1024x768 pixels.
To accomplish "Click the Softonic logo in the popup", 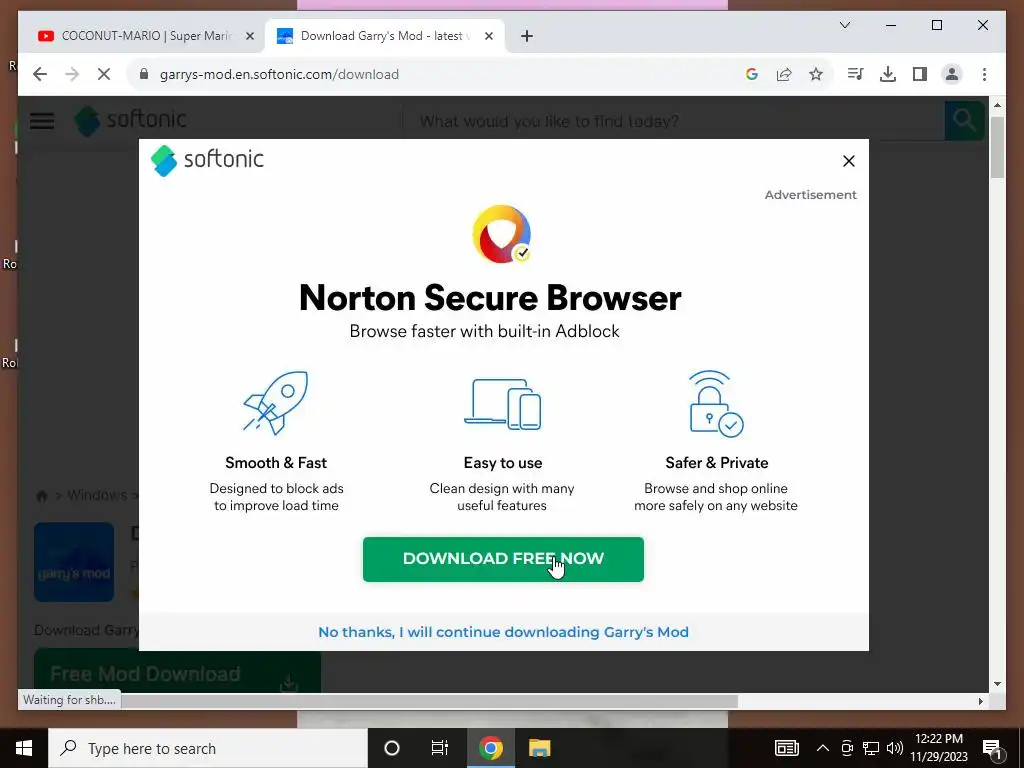I will 207,160.
